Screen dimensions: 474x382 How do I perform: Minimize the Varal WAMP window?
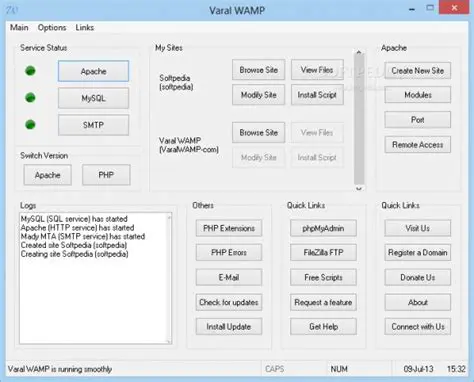(412, 10)
